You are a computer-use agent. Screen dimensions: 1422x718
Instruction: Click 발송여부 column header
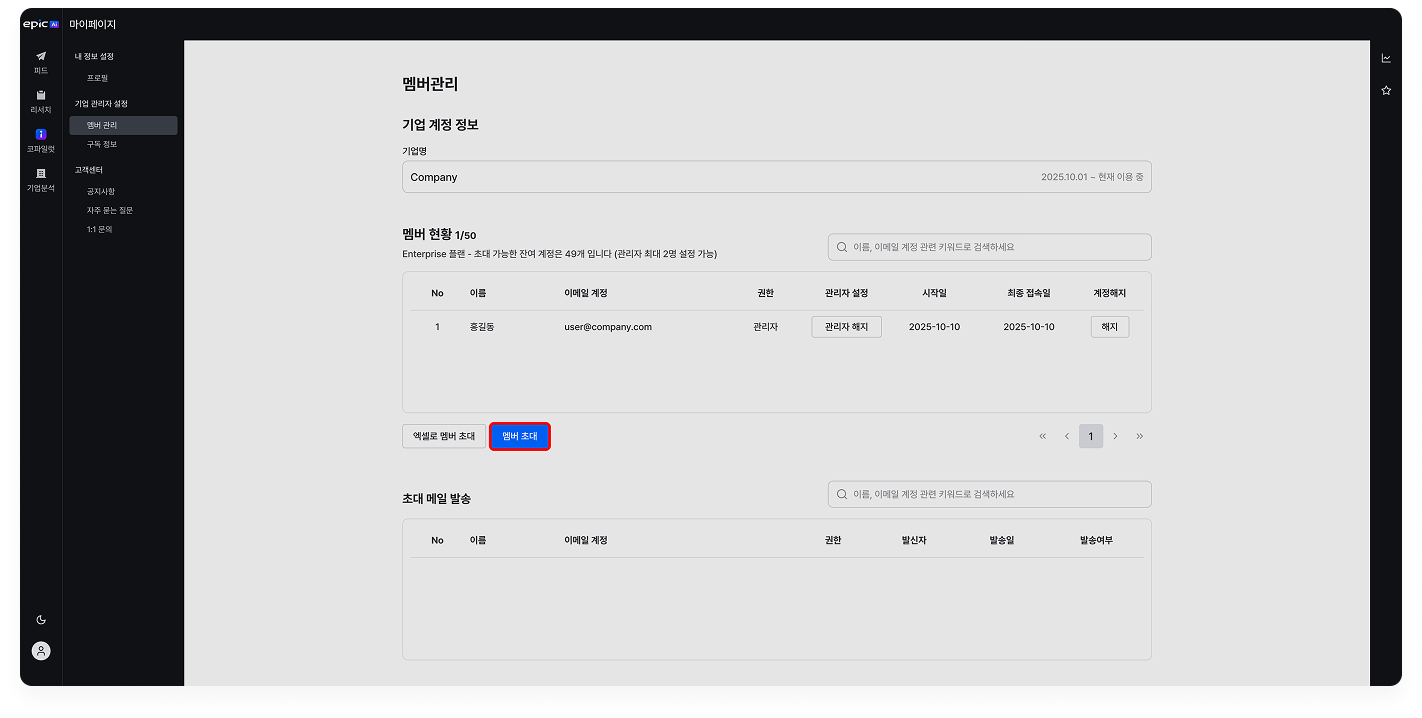click(1096, 540)
